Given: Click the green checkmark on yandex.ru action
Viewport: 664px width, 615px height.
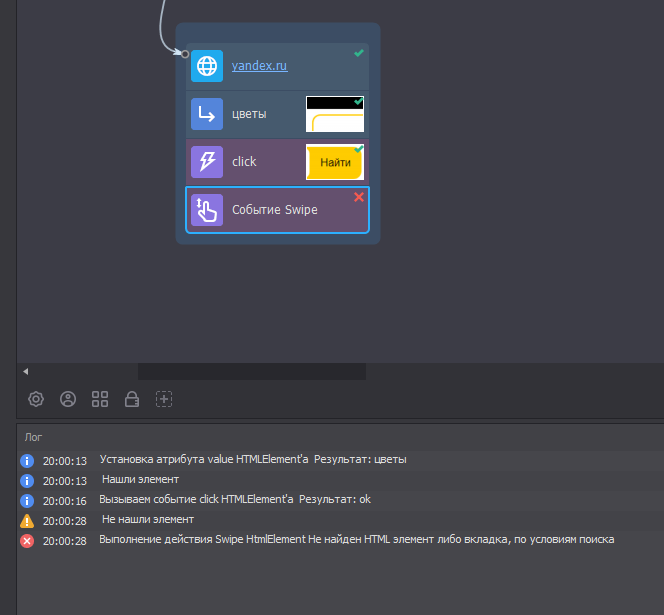Looking at the screenshot, I should tap(359, 53).
